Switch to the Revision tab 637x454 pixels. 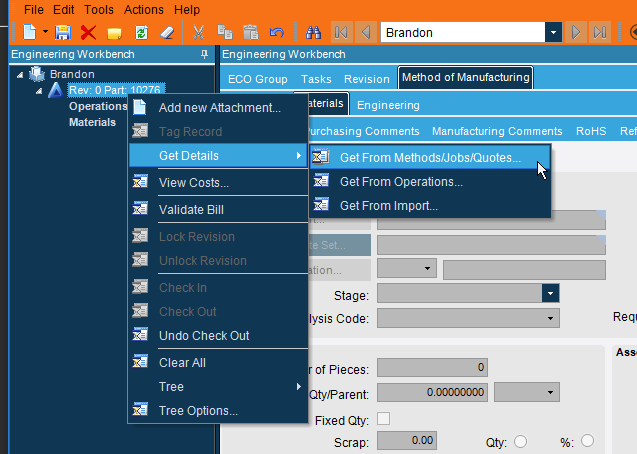point(366,79)
